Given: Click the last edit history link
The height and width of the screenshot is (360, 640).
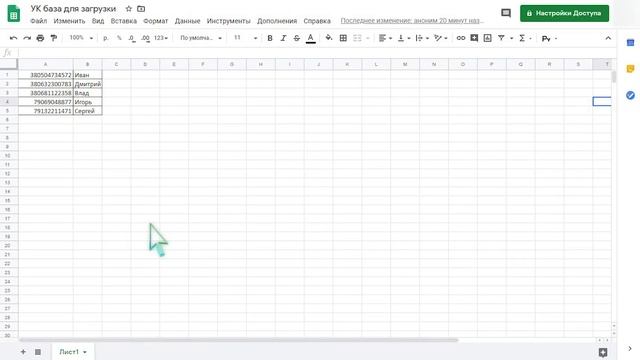Looking at the screenshot, I should pos(412,20).
